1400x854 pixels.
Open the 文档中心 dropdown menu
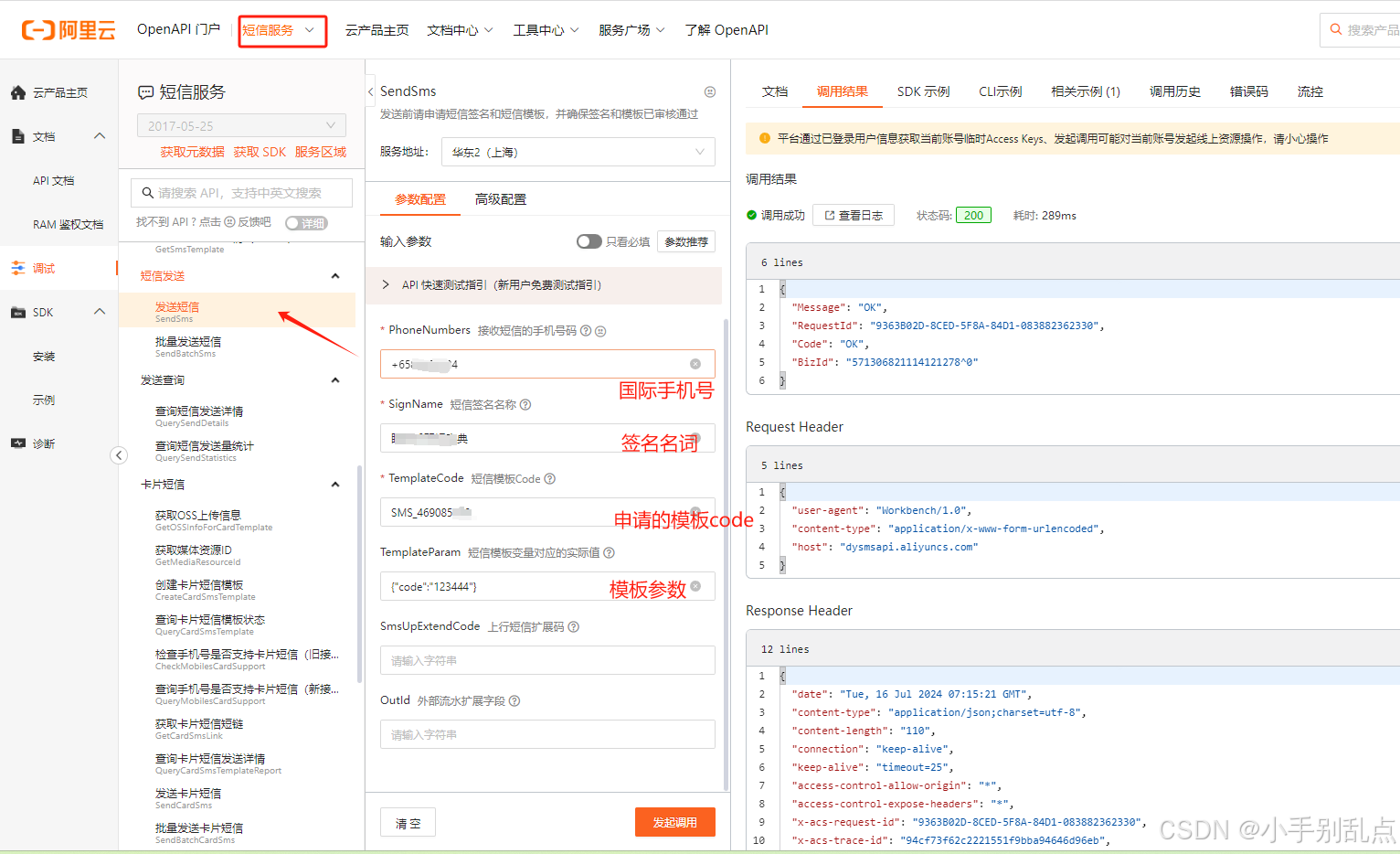coord(460,30)
